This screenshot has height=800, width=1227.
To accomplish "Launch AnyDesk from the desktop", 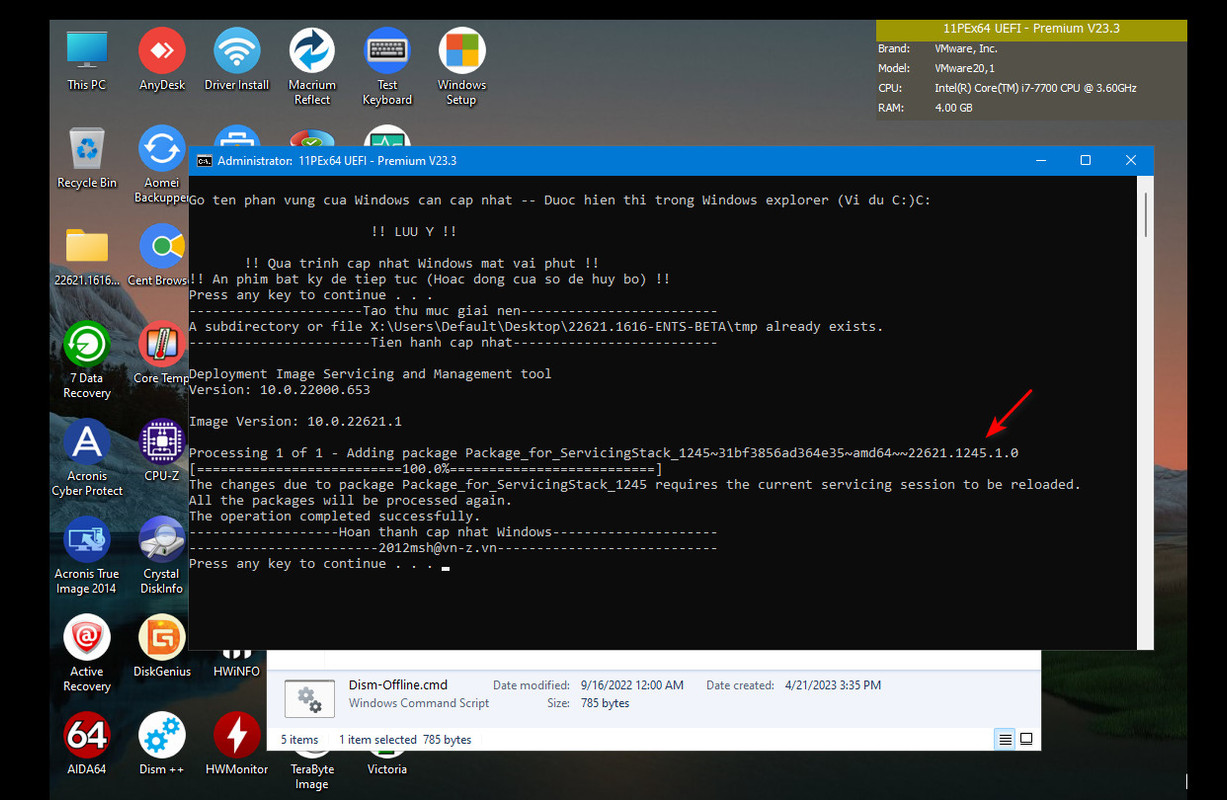I will 162,60.
